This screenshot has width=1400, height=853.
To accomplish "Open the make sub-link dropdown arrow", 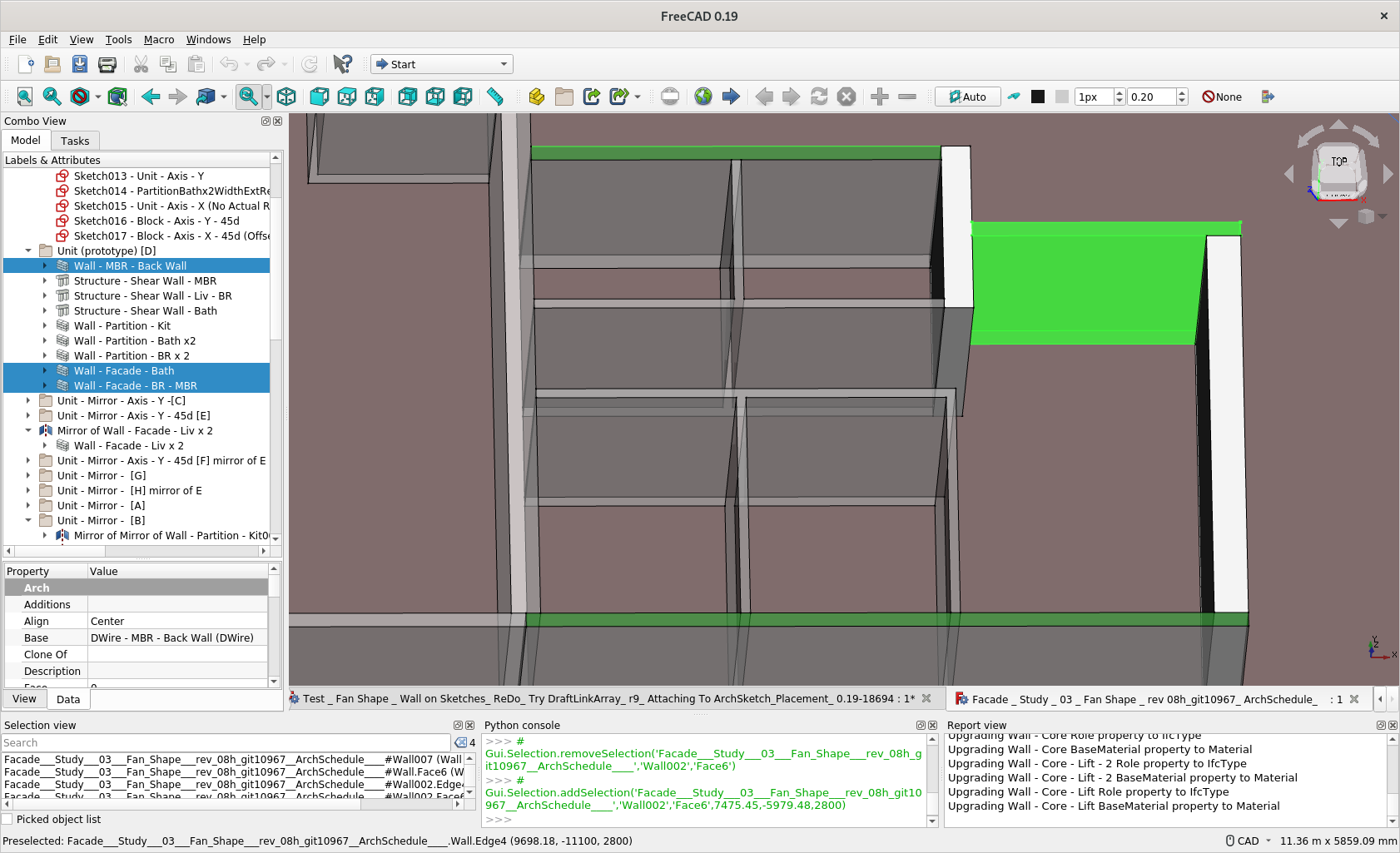I will tap(638, 97).
